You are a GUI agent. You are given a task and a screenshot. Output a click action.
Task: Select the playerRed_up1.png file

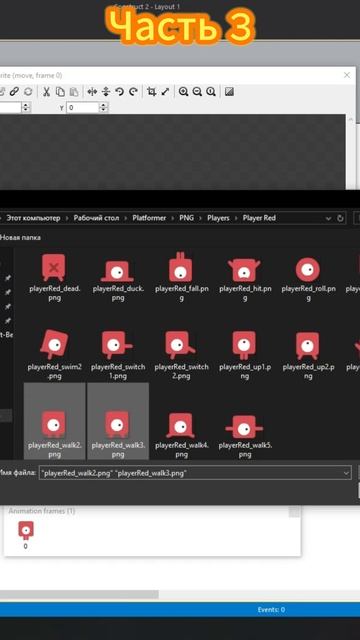[x=244, y=355]
